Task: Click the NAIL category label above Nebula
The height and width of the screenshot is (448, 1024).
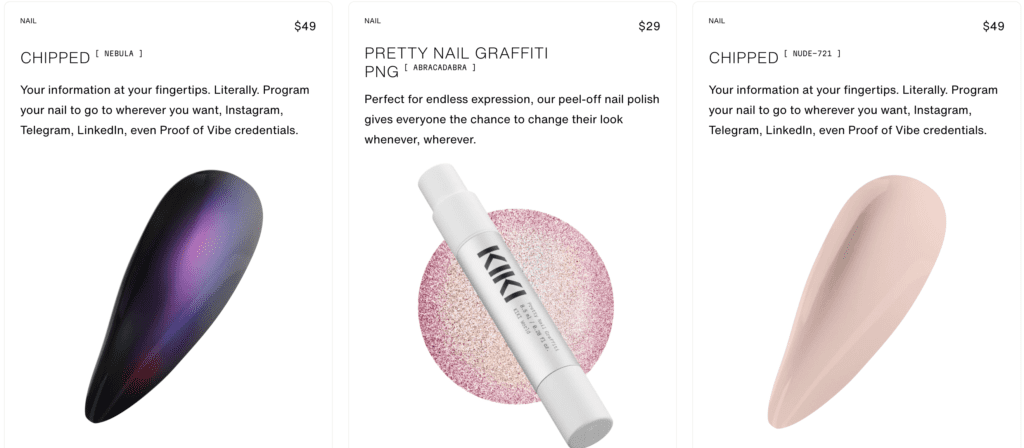Action: click(28, 20)
